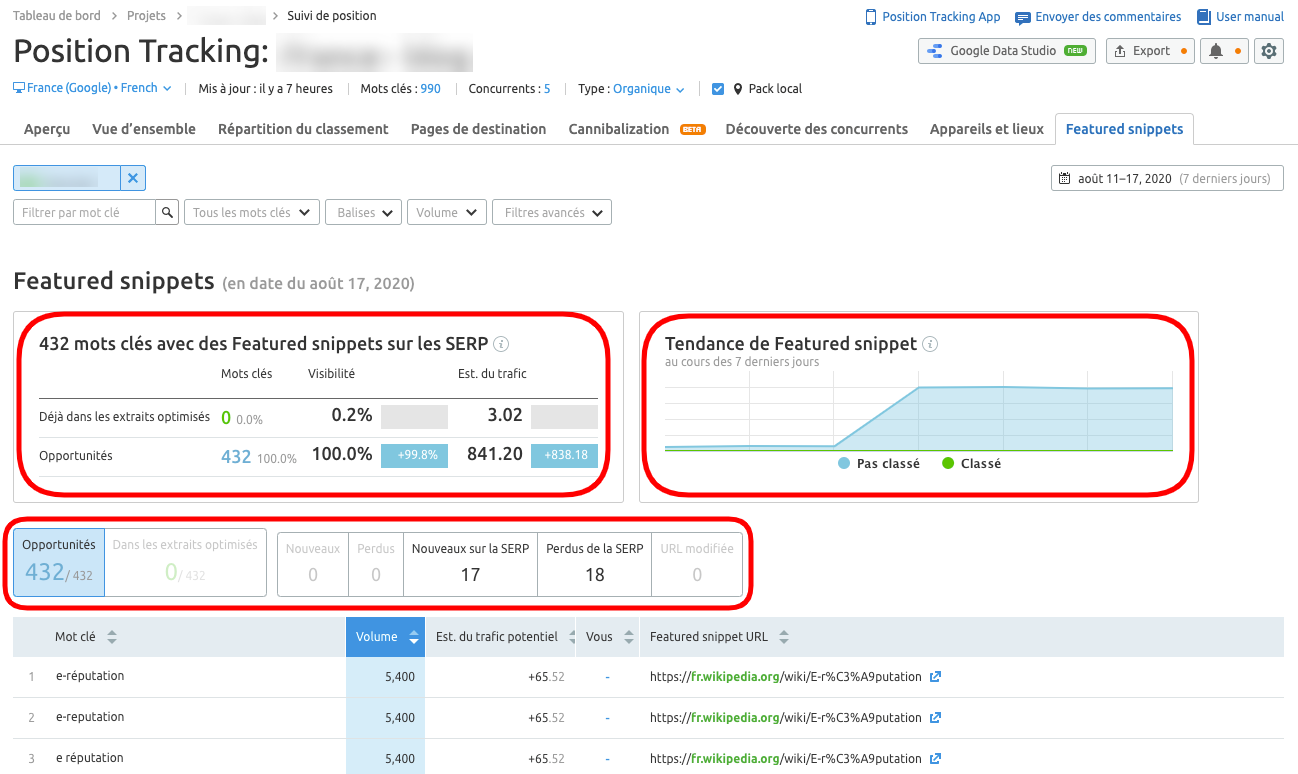Click the Pas classé legend color dot
The image size is (1298, 774).
click(x=844, y=464)
